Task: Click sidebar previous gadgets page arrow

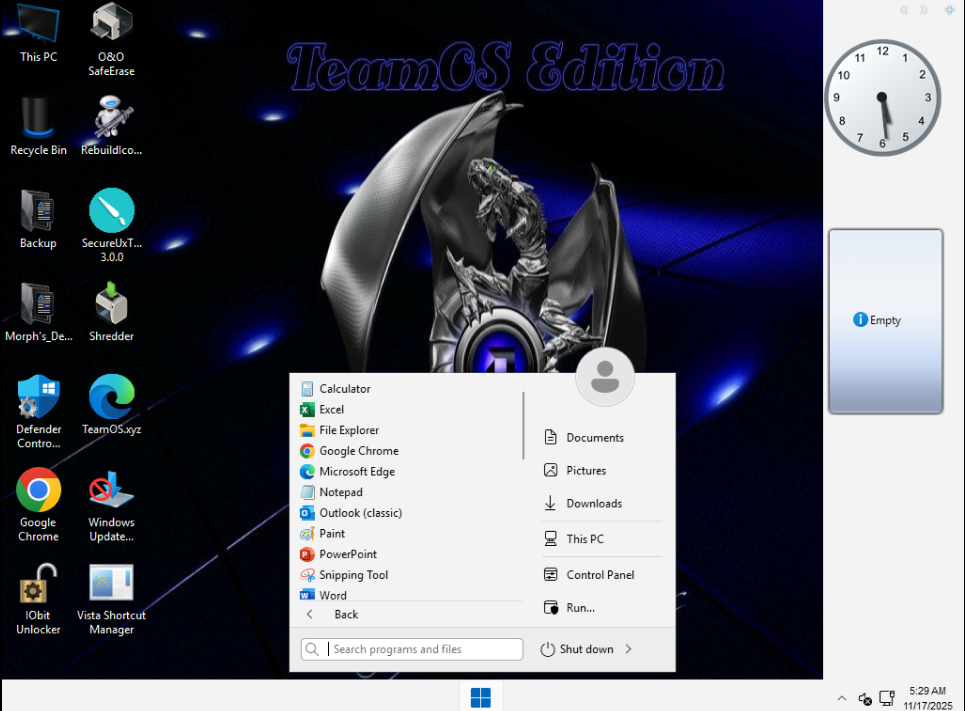Action: tap(904, 10)
